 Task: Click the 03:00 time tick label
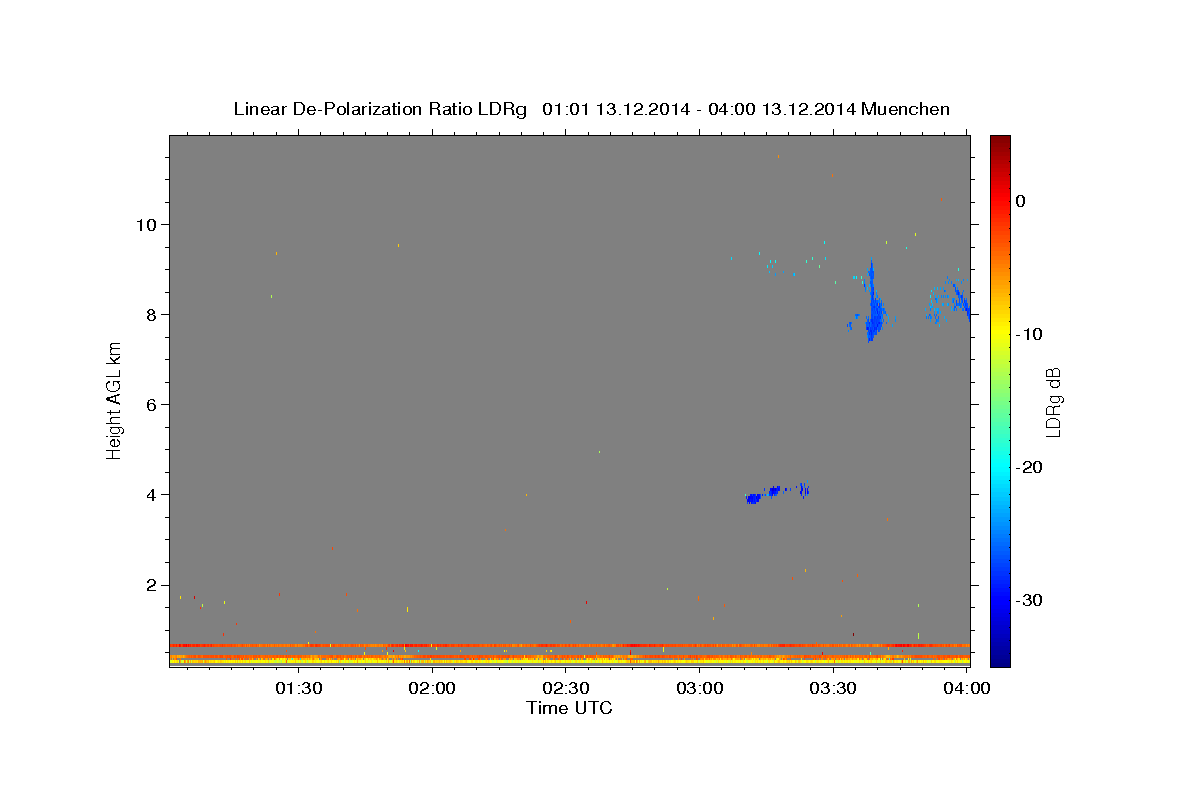[x=700, y=688]
